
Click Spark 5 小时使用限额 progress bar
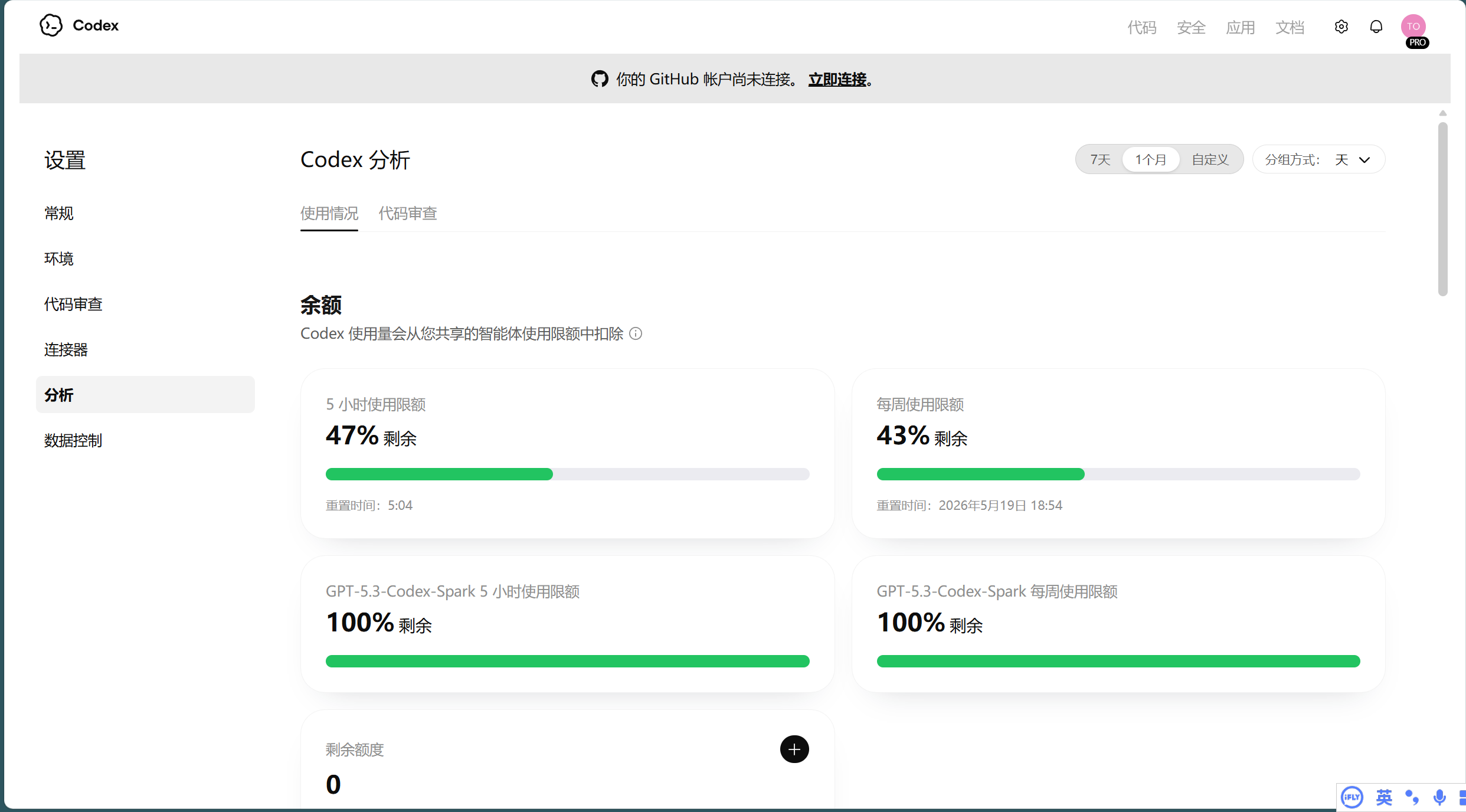pos(568,662)
